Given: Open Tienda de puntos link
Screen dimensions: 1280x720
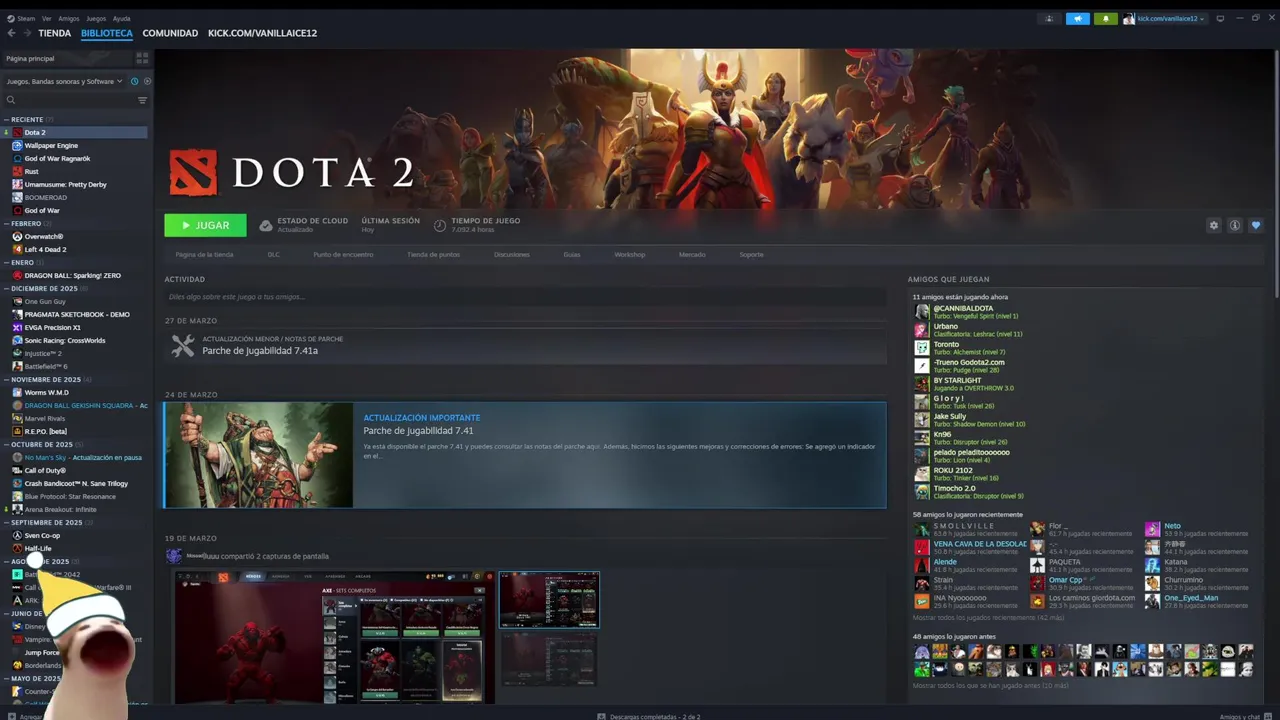Looking at the screenshot, I should click(x=433, y=254).
